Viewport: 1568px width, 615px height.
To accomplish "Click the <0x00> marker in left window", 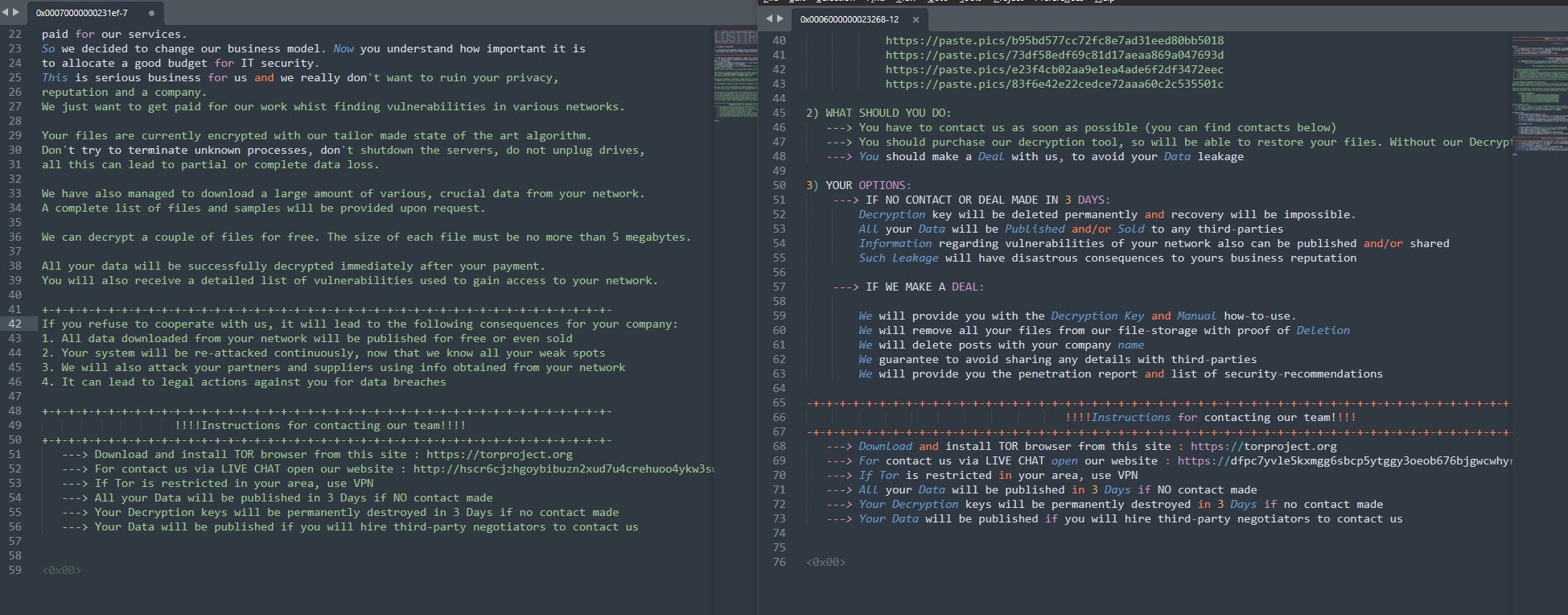I will (x=61, y=571).
